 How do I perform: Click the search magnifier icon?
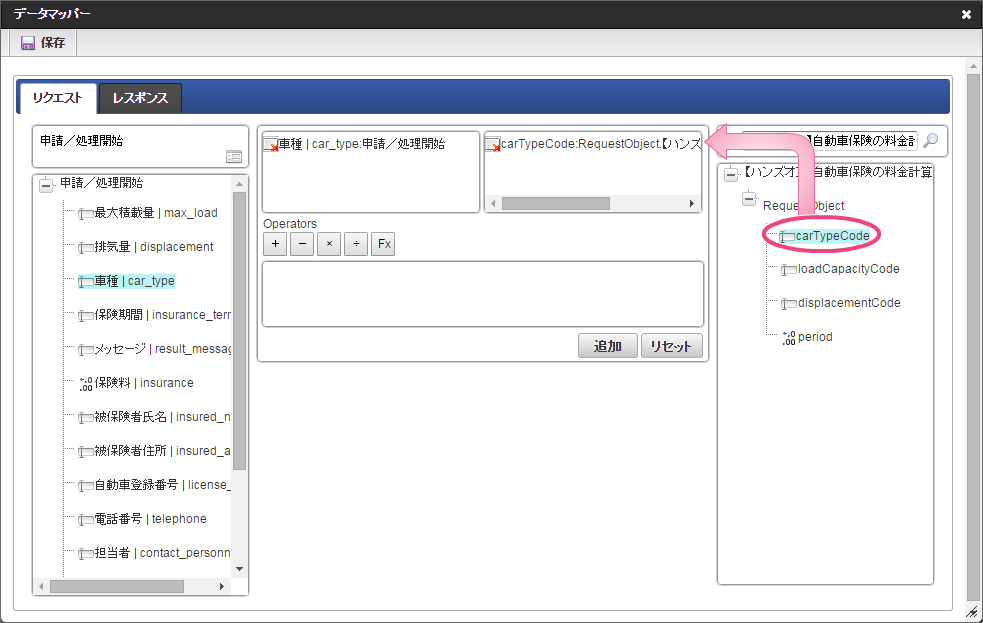931,140
